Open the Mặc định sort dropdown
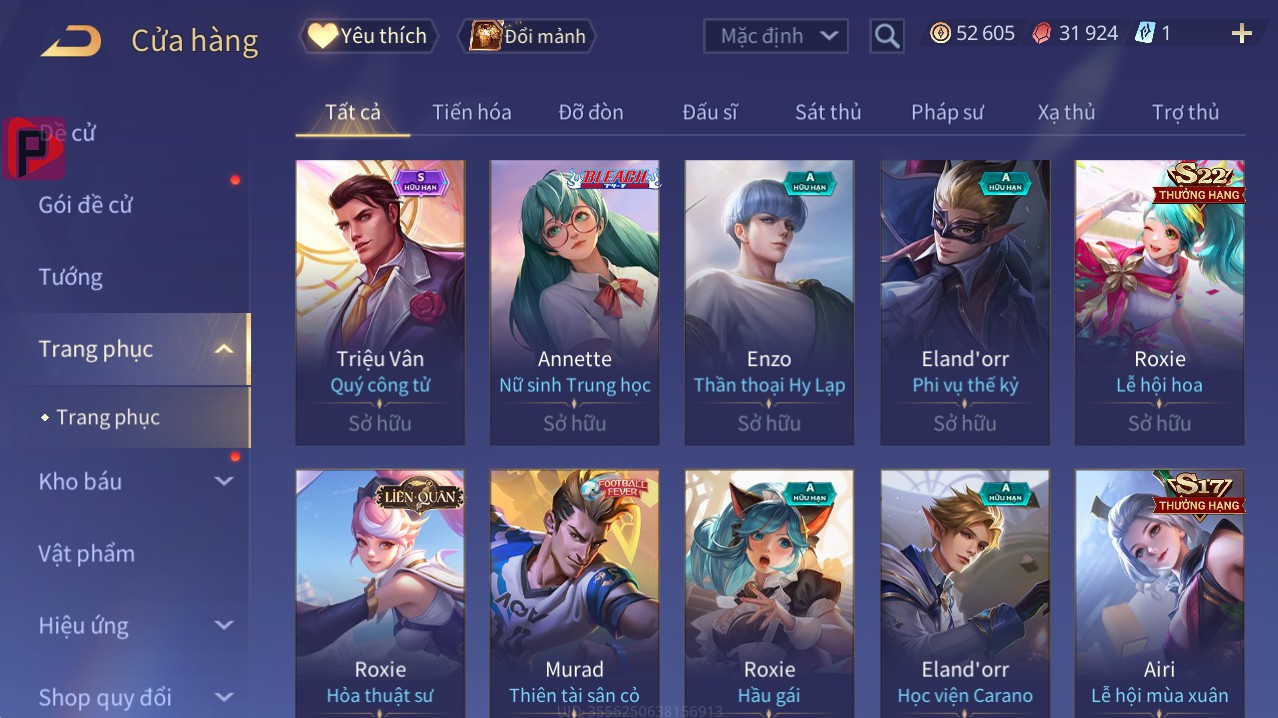Screen dimensions: 1278x718 coord(776,36)
